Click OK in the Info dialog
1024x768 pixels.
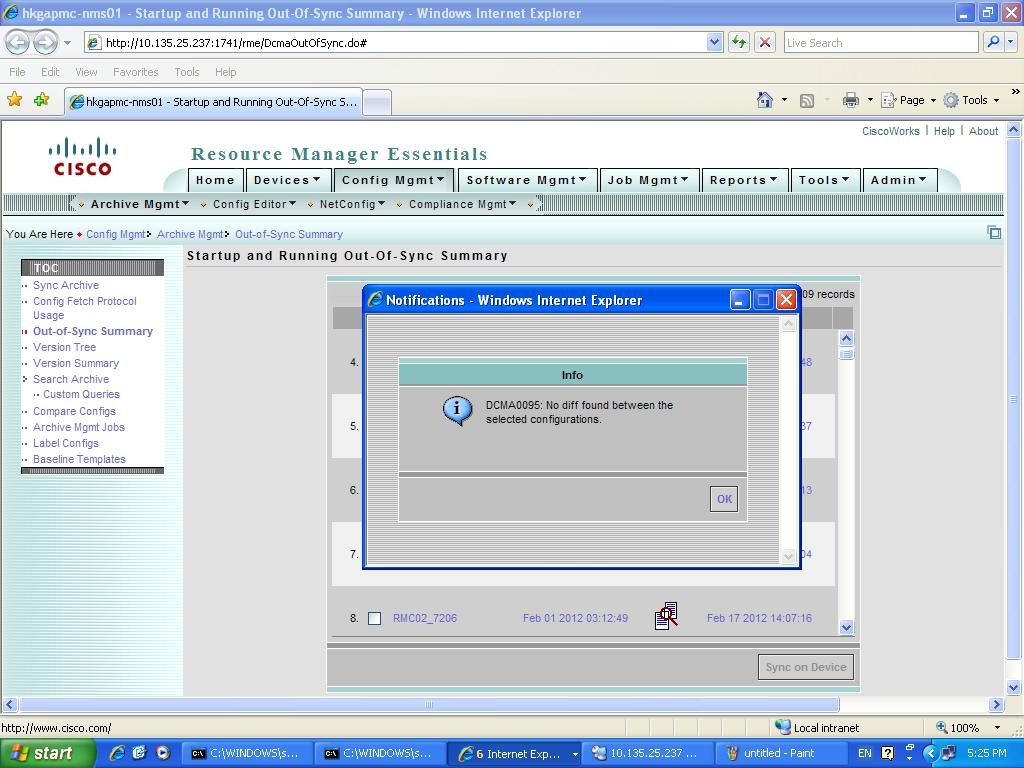point(724,499)
